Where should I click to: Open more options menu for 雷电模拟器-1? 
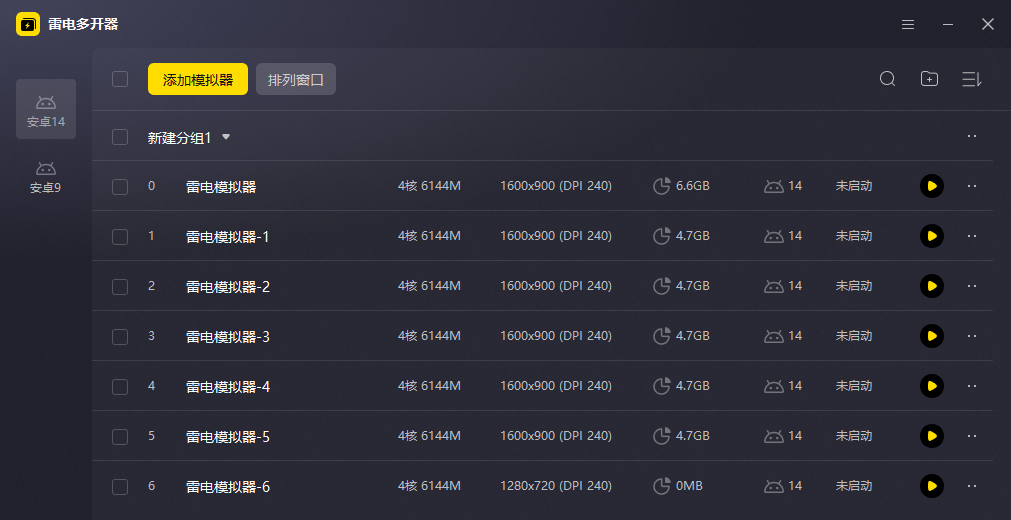coord(972,236)
